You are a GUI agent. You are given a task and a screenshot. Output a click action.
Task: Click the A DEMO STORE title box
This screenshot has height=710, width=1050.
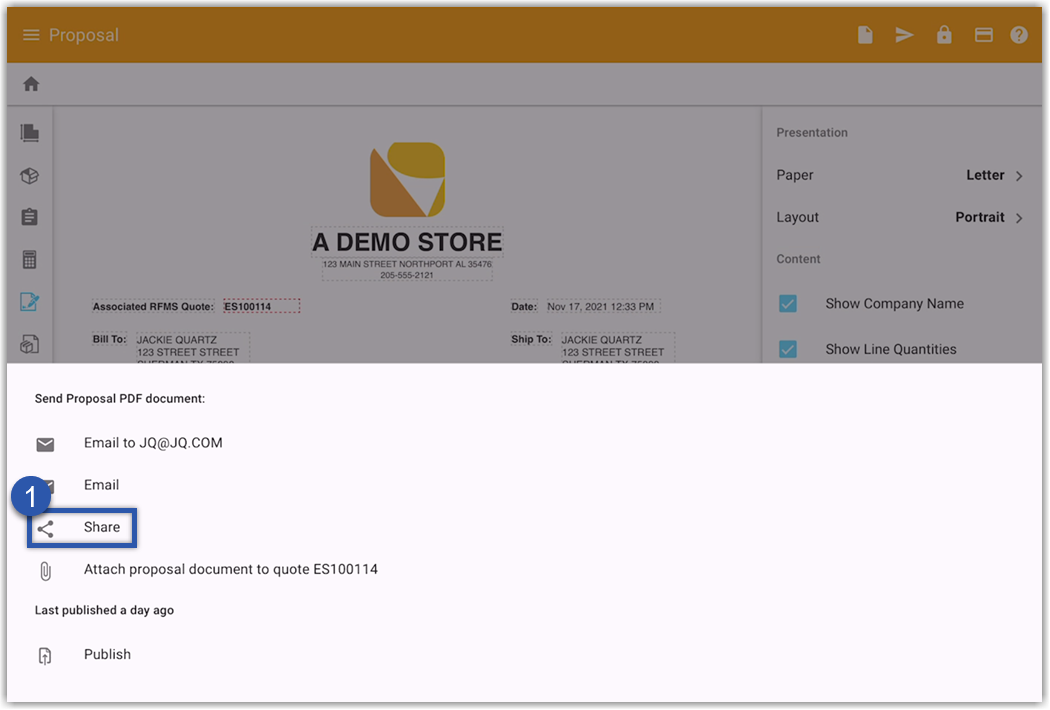[407, 242]
